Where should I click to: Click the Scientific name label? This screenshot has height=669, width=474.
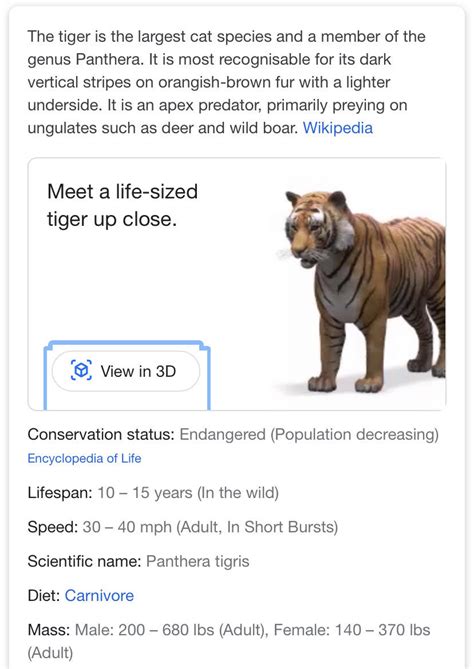84,561
